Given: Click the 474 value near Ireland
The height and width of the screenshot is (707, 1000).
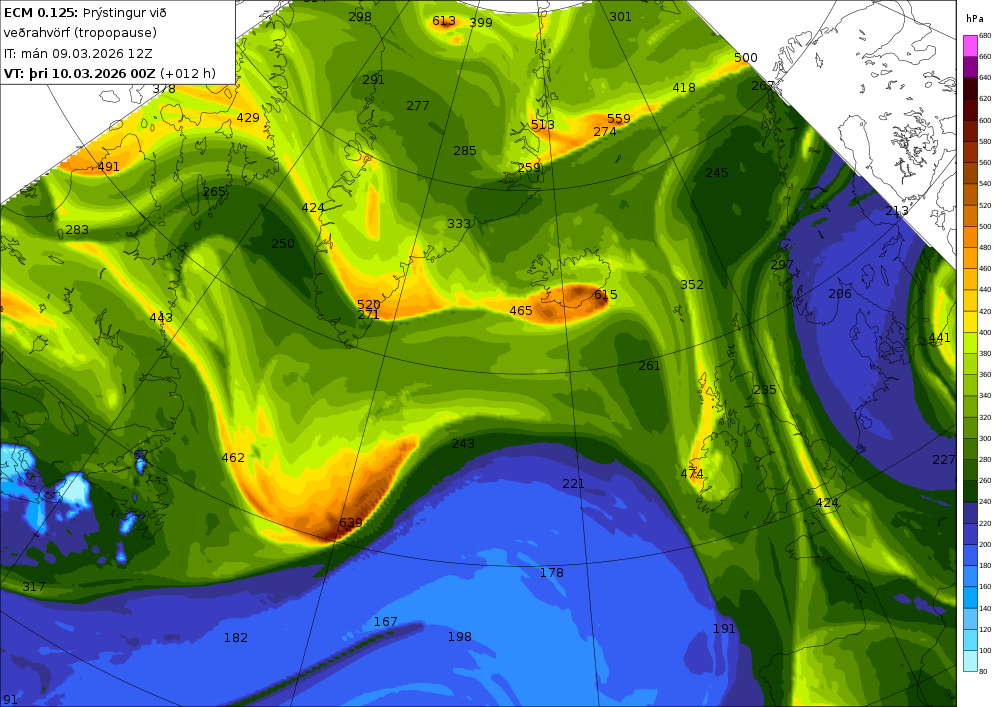Looking at the screenshot, I should coord(692,474).
